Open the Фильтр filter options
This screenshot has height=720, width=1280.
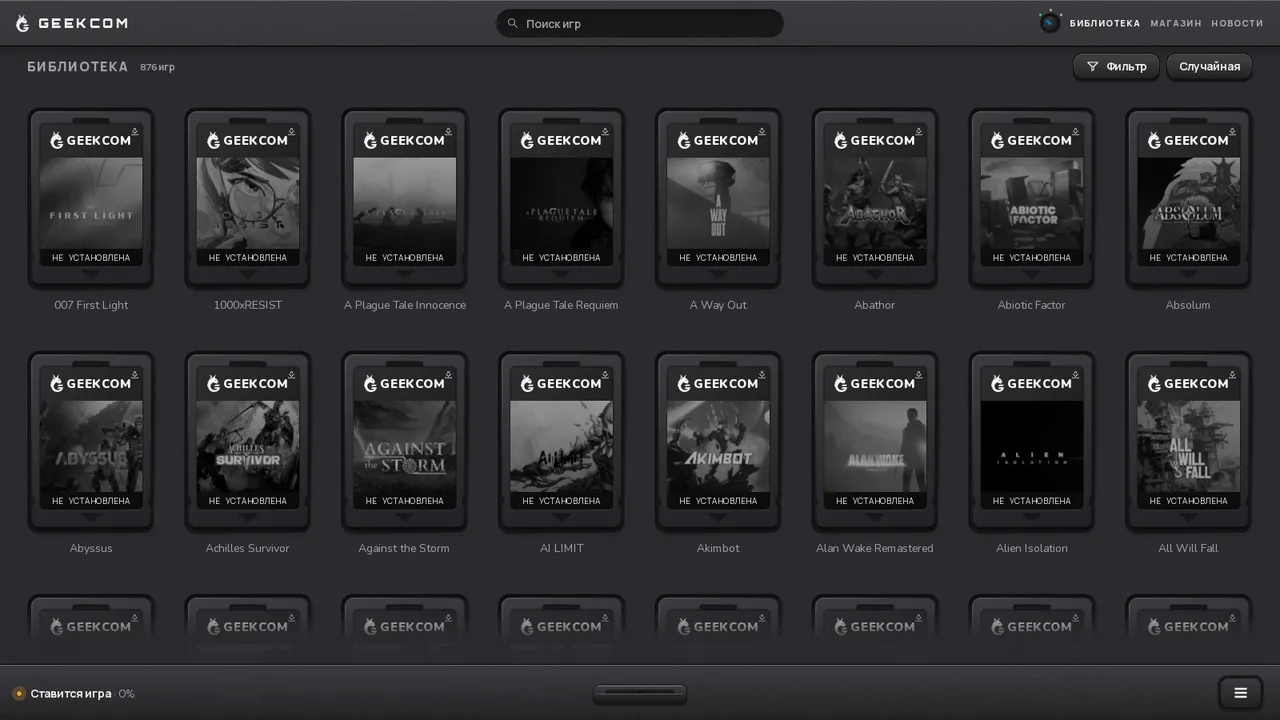click(x=1116, y=66)
